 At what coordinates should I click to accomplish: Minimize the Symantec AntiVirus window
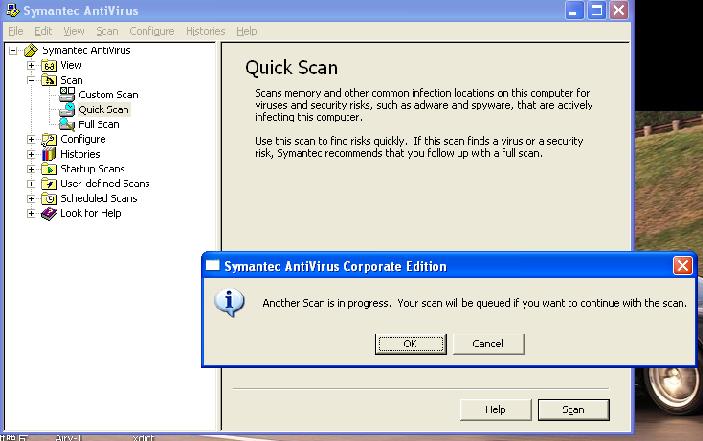point(574,10)
